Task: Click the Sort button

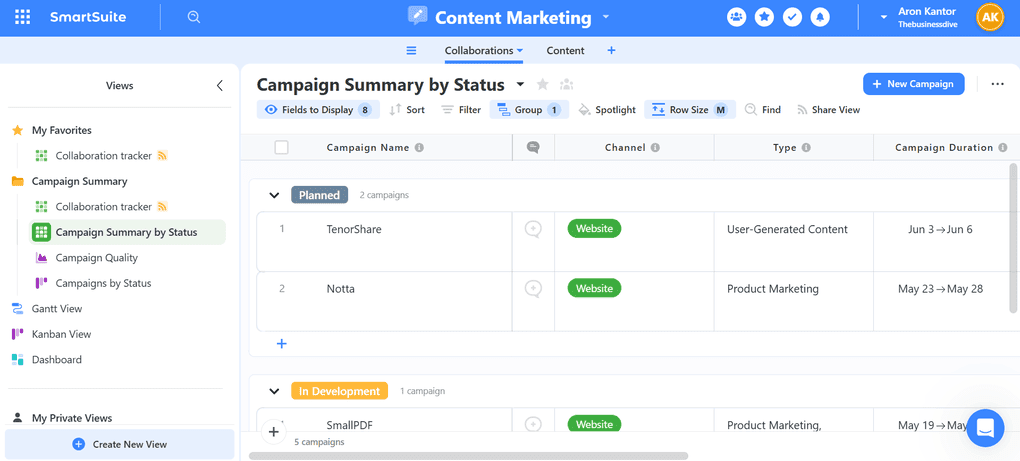Action: point(407,110)
